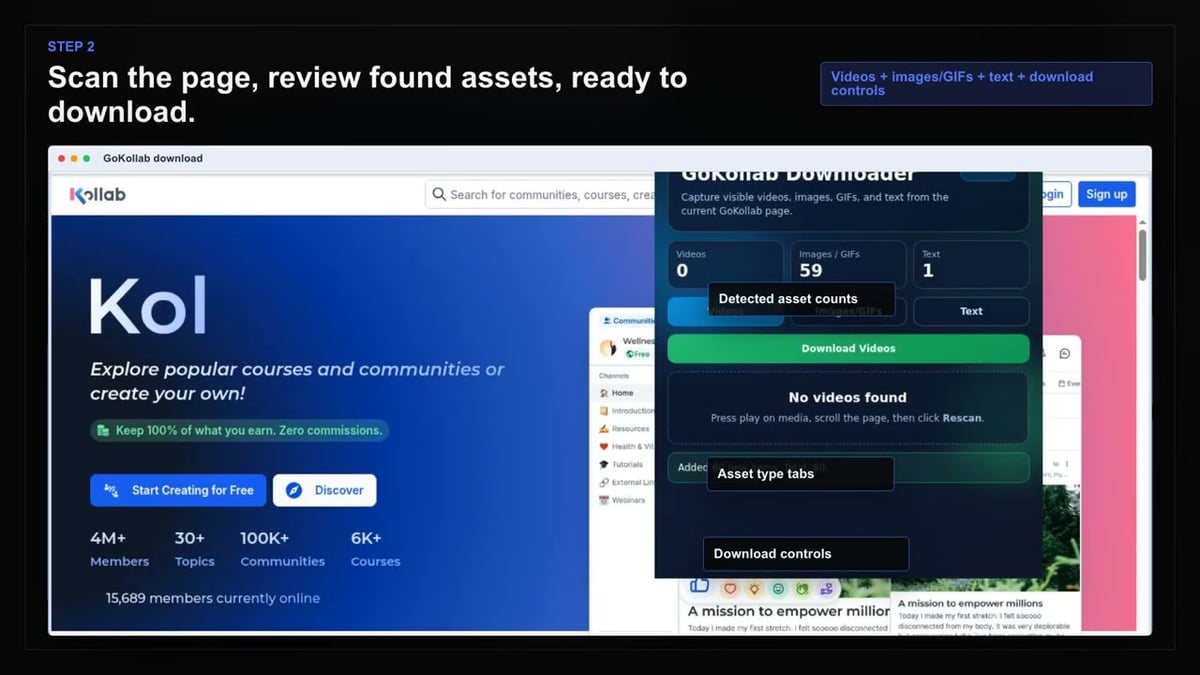This screenshot has height=675, width=1200.
Task: Click the 'No videos found' message
Action: (x=848, y=397)
